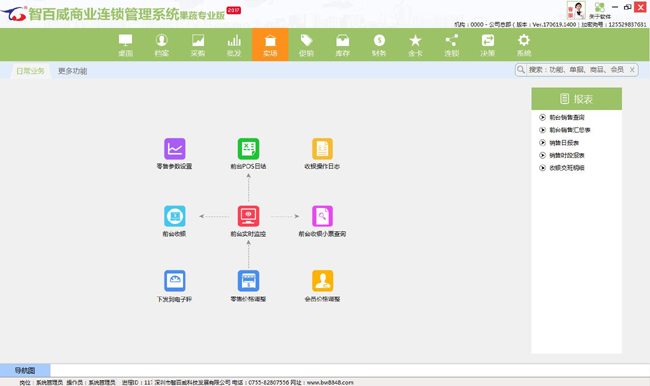
Task: Open the 批发 (Wholesale) module
Action: (x=234, y=45)
